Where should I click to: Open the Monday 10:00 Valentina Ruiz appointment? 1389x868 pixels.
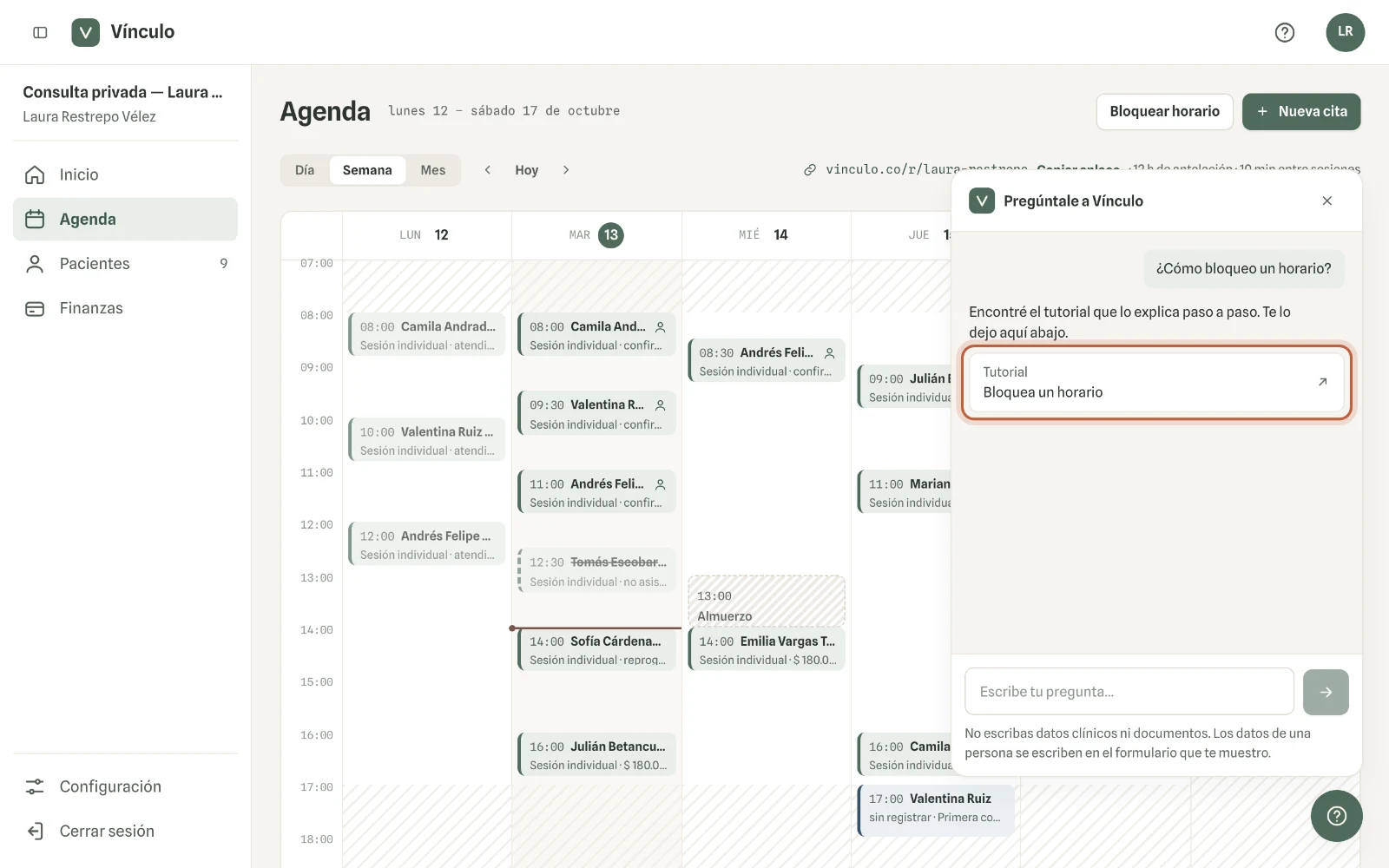[426, 440]
